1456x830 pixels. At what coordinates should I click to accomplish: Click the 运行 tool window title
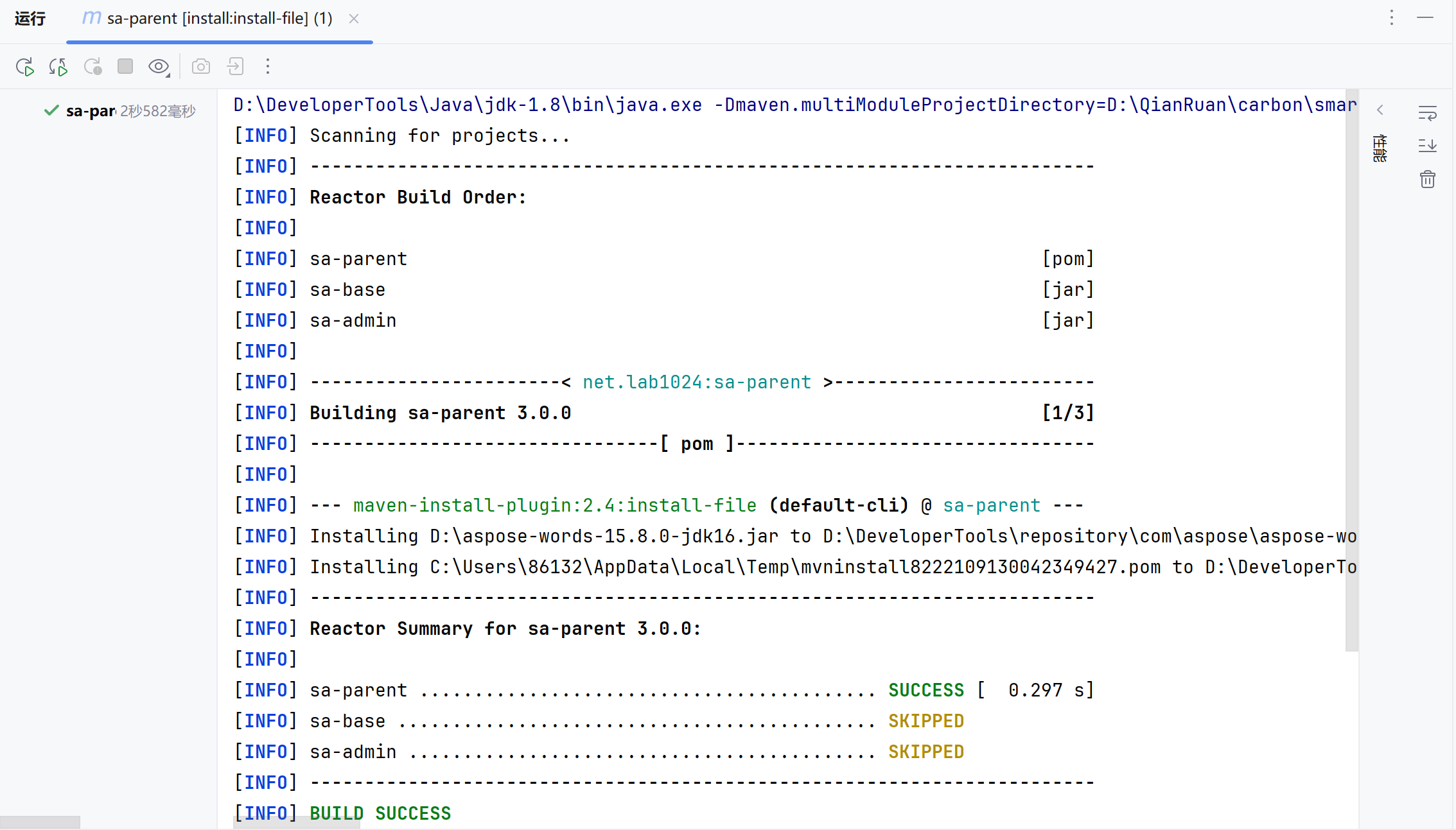pos(30,19)
